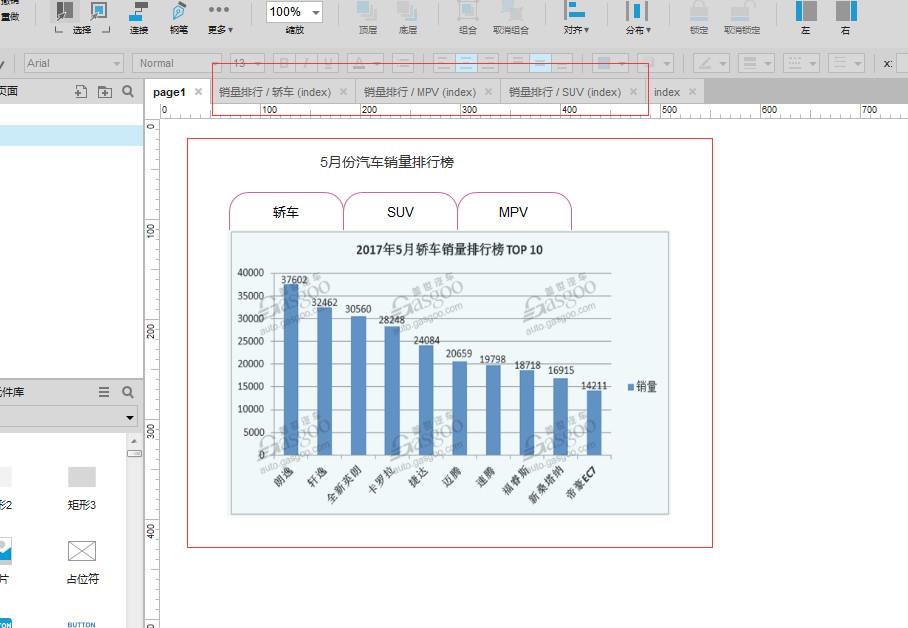Click the widget library search icon
This screenshot has height=628, width=908.
click(x=128, y=392)
